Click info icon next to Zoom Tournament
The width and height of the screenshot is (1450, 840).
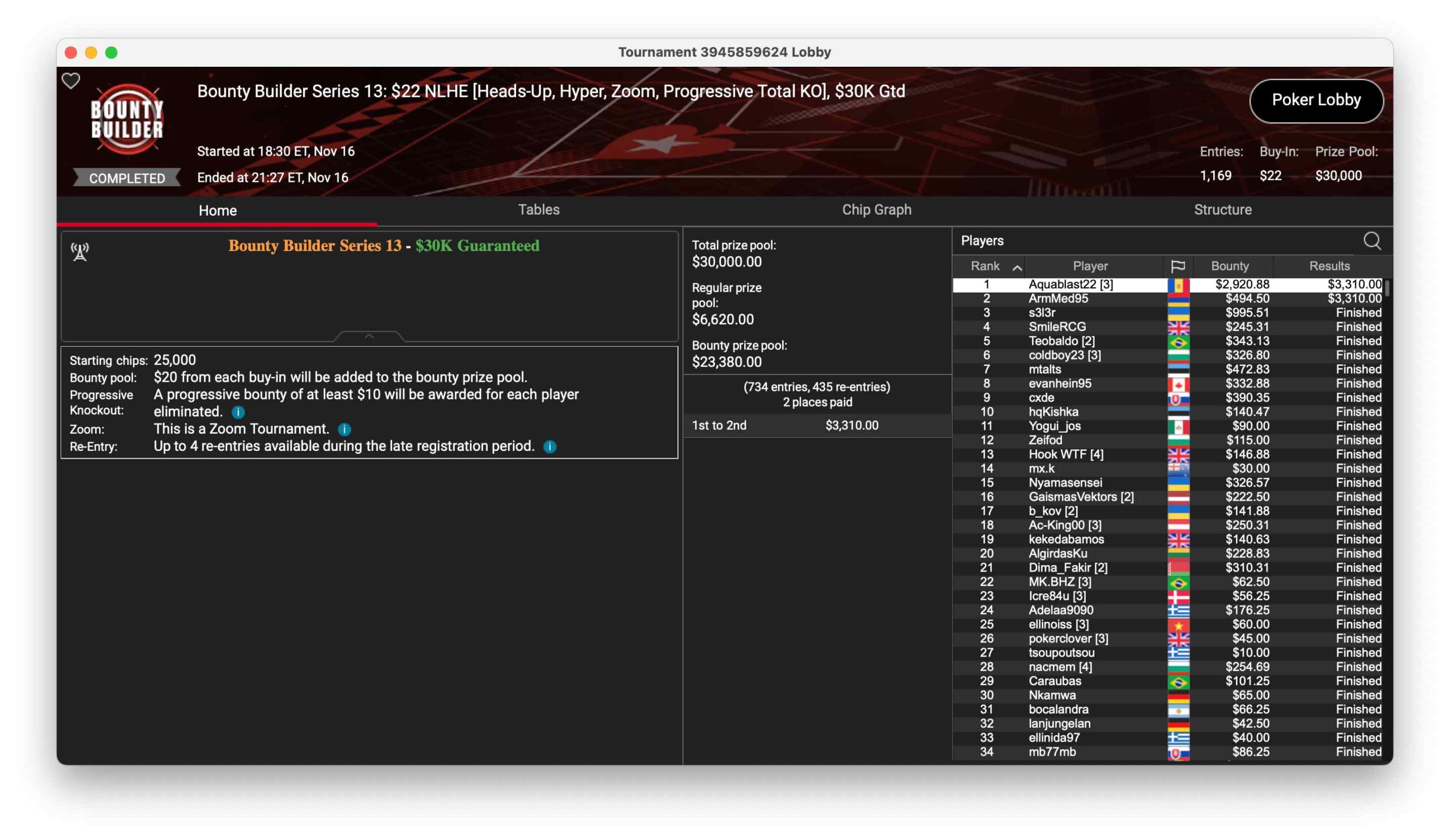344,429
